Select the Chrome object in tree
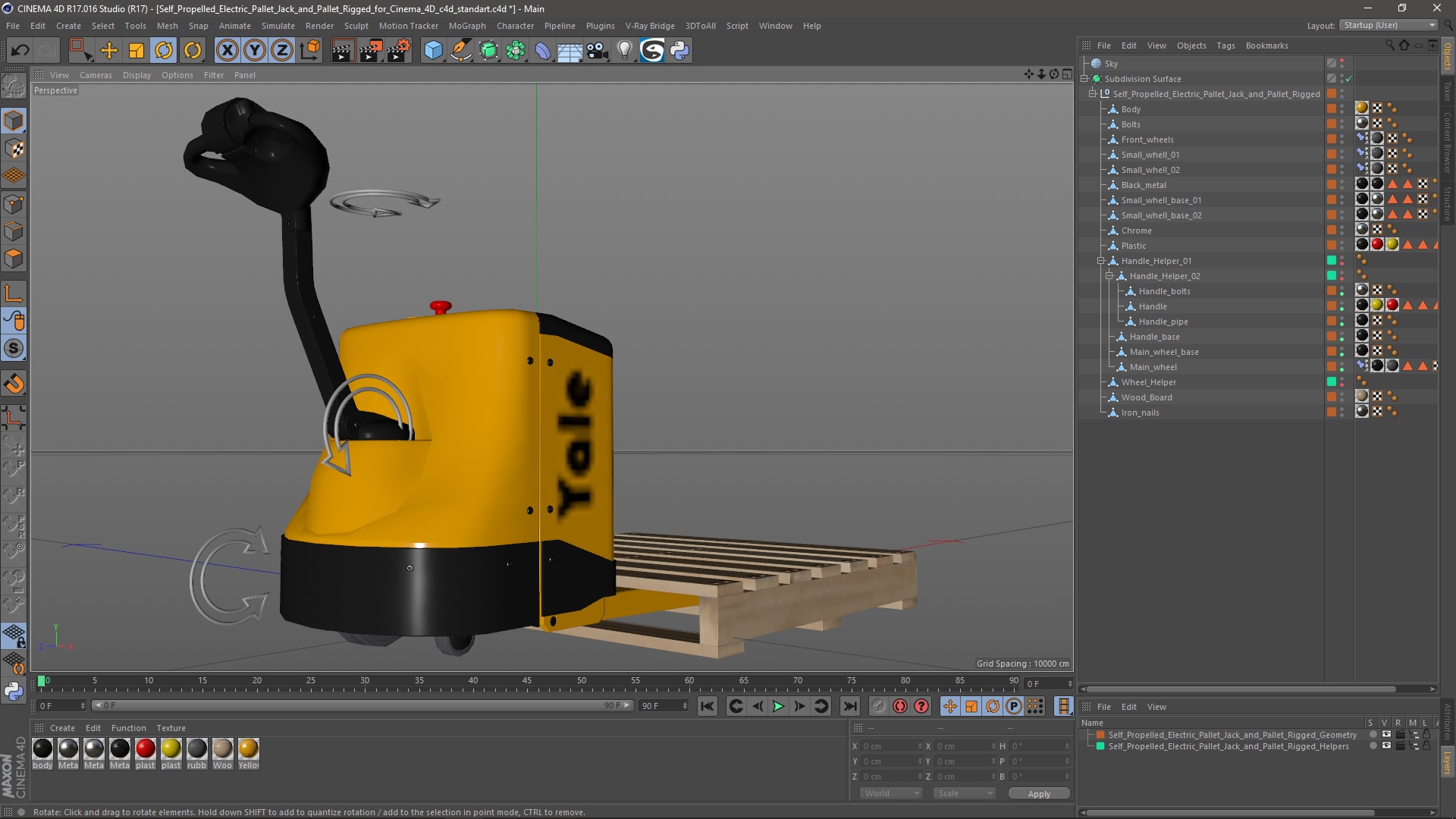The width and height of the screenshot is (1456, 819). tap(1136, 231)
